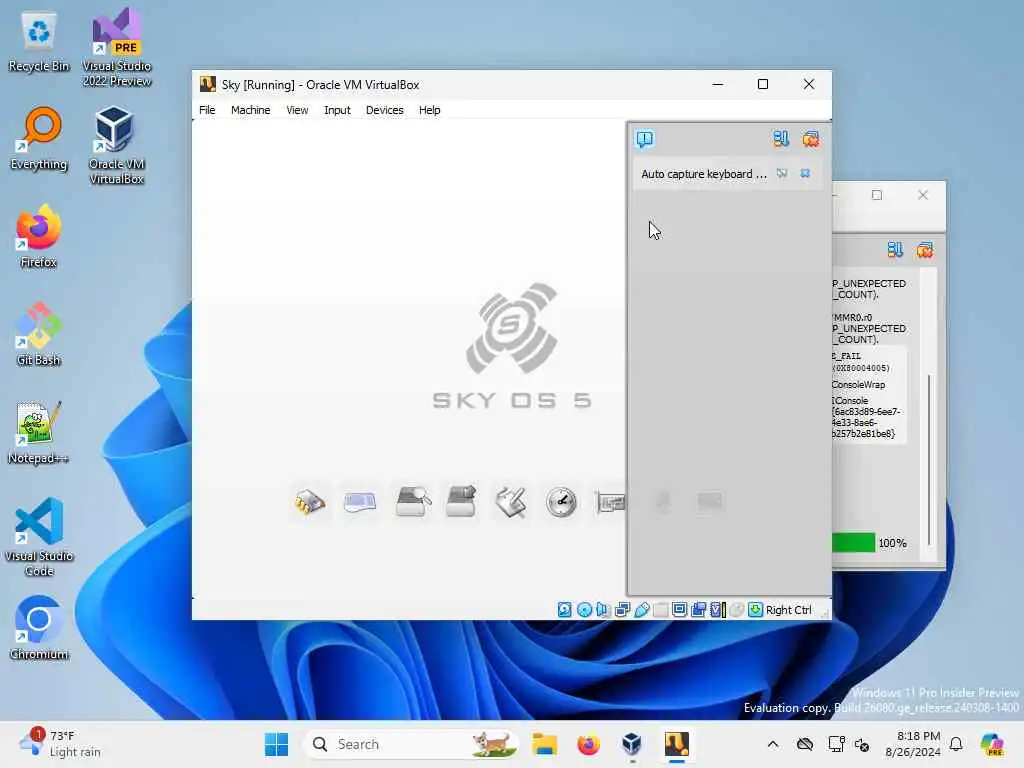Click the optical disk status icon
1024x768 pixels.
tap(584, 610)
